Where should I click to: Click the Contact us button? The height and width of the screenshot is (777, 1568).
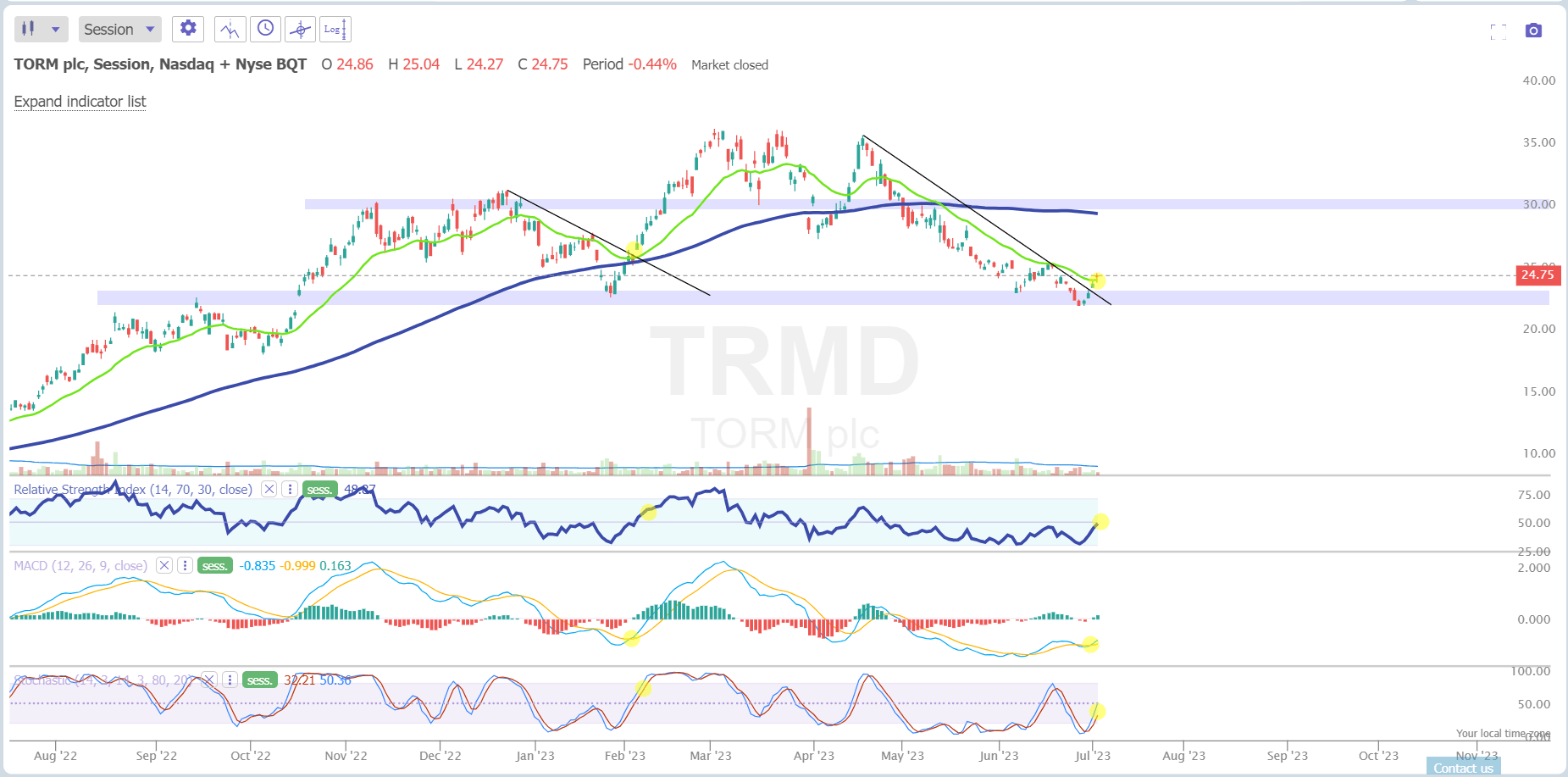pos(1463,768)
